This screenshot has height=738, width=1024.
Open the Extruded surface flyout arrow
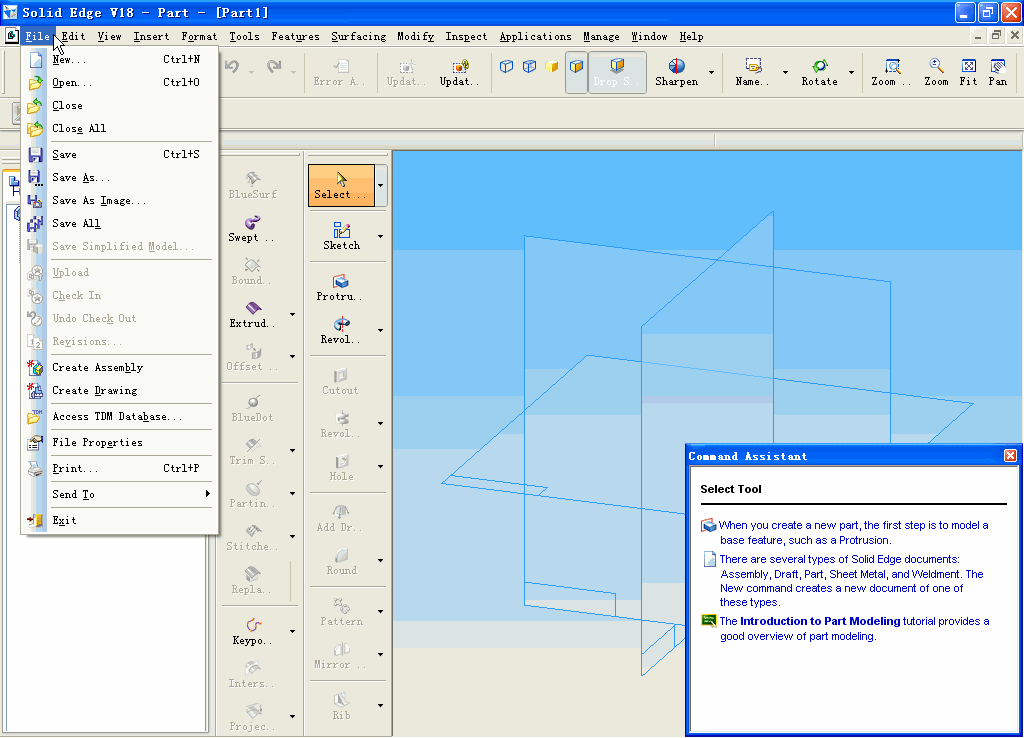tap(292, 315)
